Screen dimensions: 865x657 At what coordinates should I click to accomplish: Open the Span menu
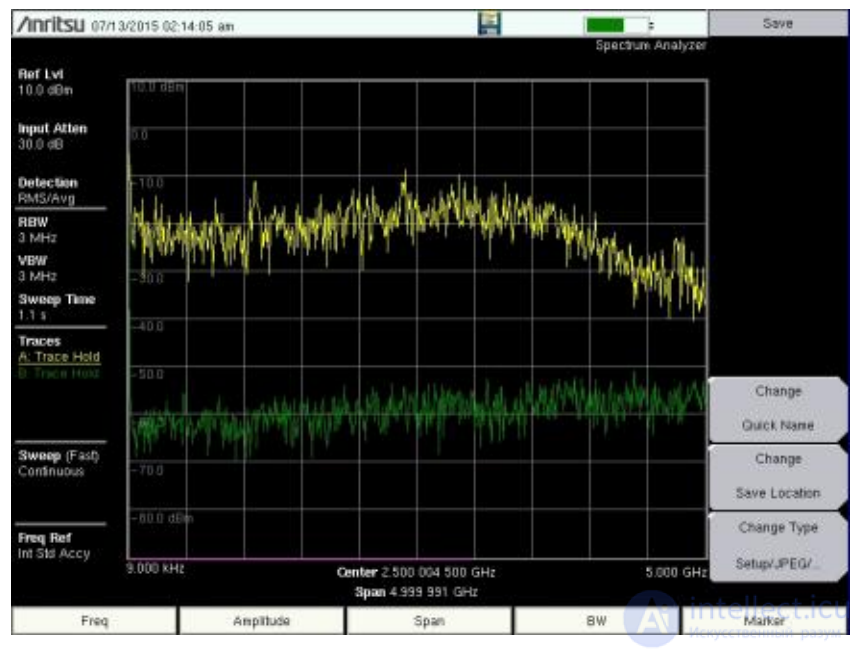(x=429, y=621)
